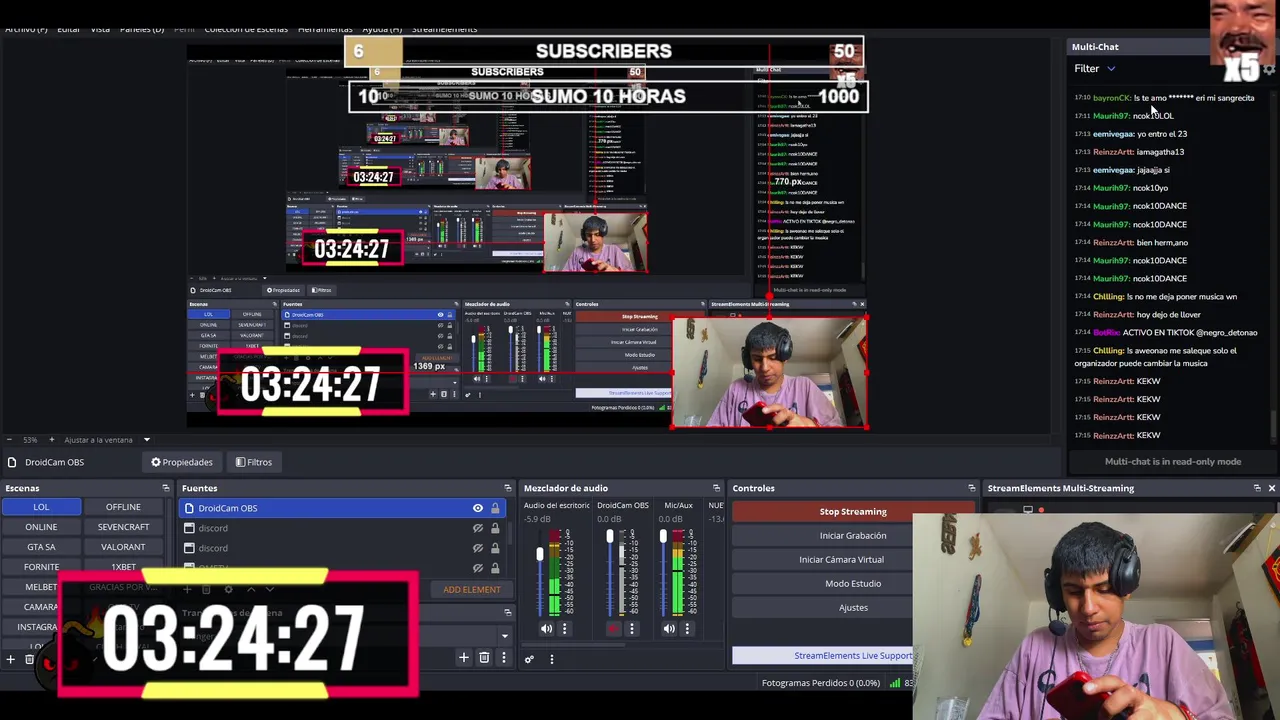
Task: Click Iniciar Cámara Virtual button
Action: [842, 560]
